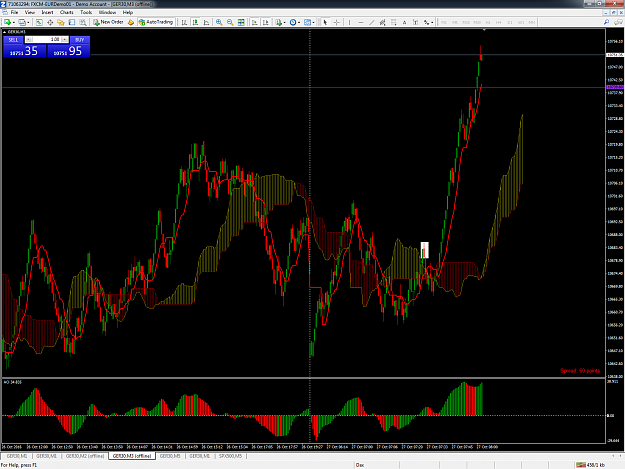Click the Templates toolbar icon
The height and width of the screenshot is (469, 625).
[307, 22]
